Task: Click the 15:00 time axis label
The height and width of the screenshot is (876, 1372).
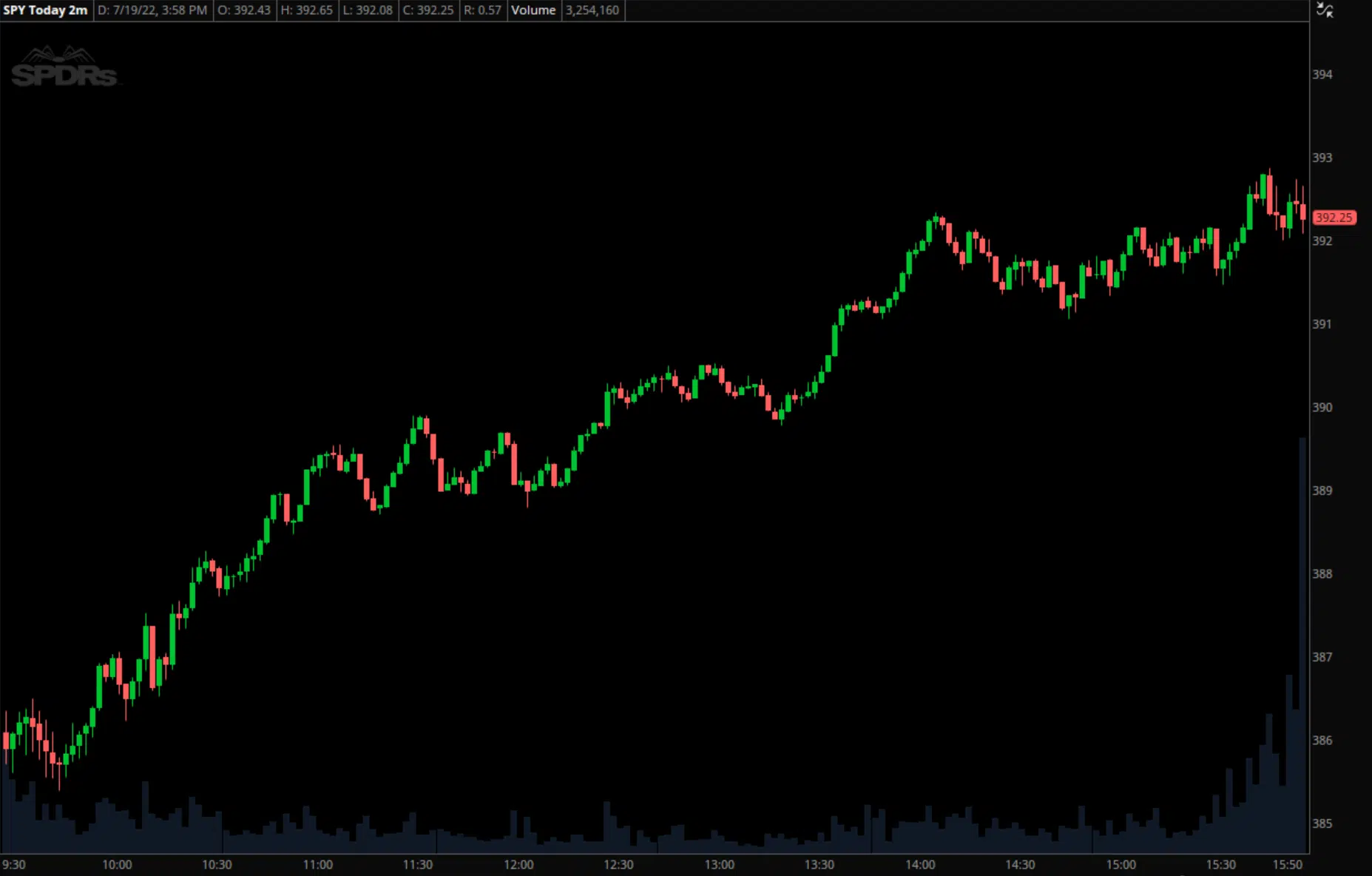Action: tap(1121, 865)
